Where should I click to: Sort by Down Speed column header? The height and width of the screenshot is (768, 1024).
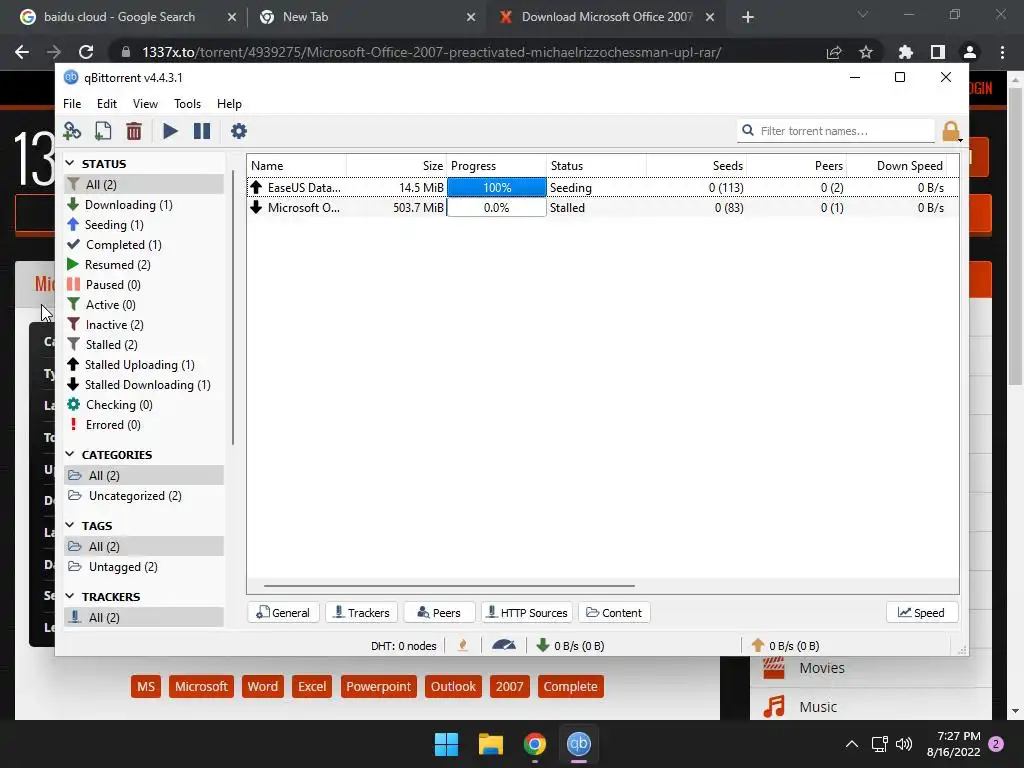pos(896,166)
